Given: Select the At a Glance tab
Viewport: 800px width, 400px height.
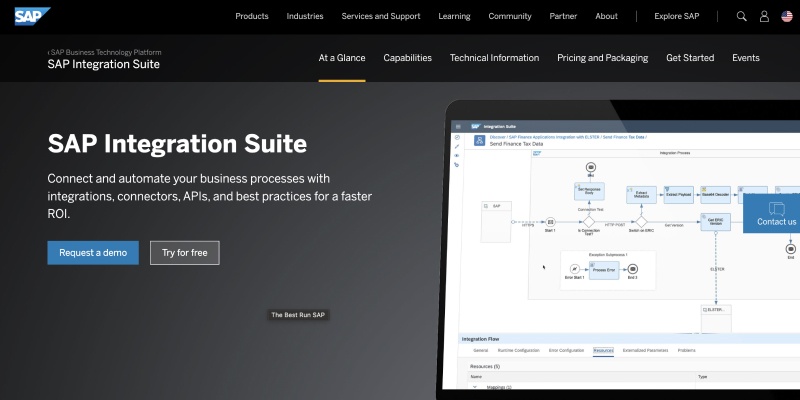Looking at the screenshot, I should coord(342,58).
